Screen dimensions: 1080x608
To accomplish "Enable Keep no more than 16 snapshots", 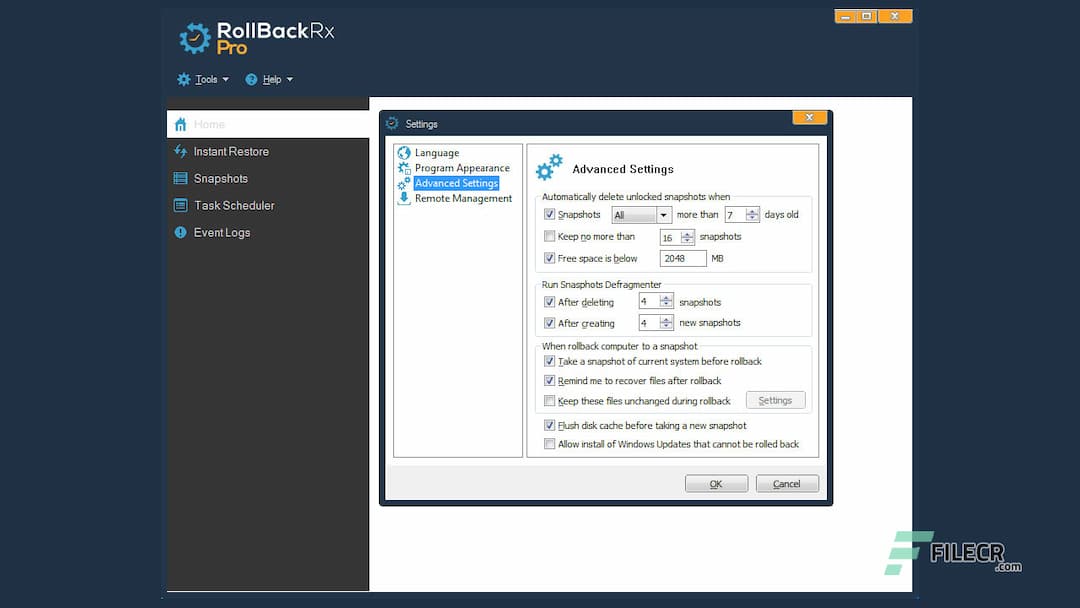I will [x=549, y=236].
